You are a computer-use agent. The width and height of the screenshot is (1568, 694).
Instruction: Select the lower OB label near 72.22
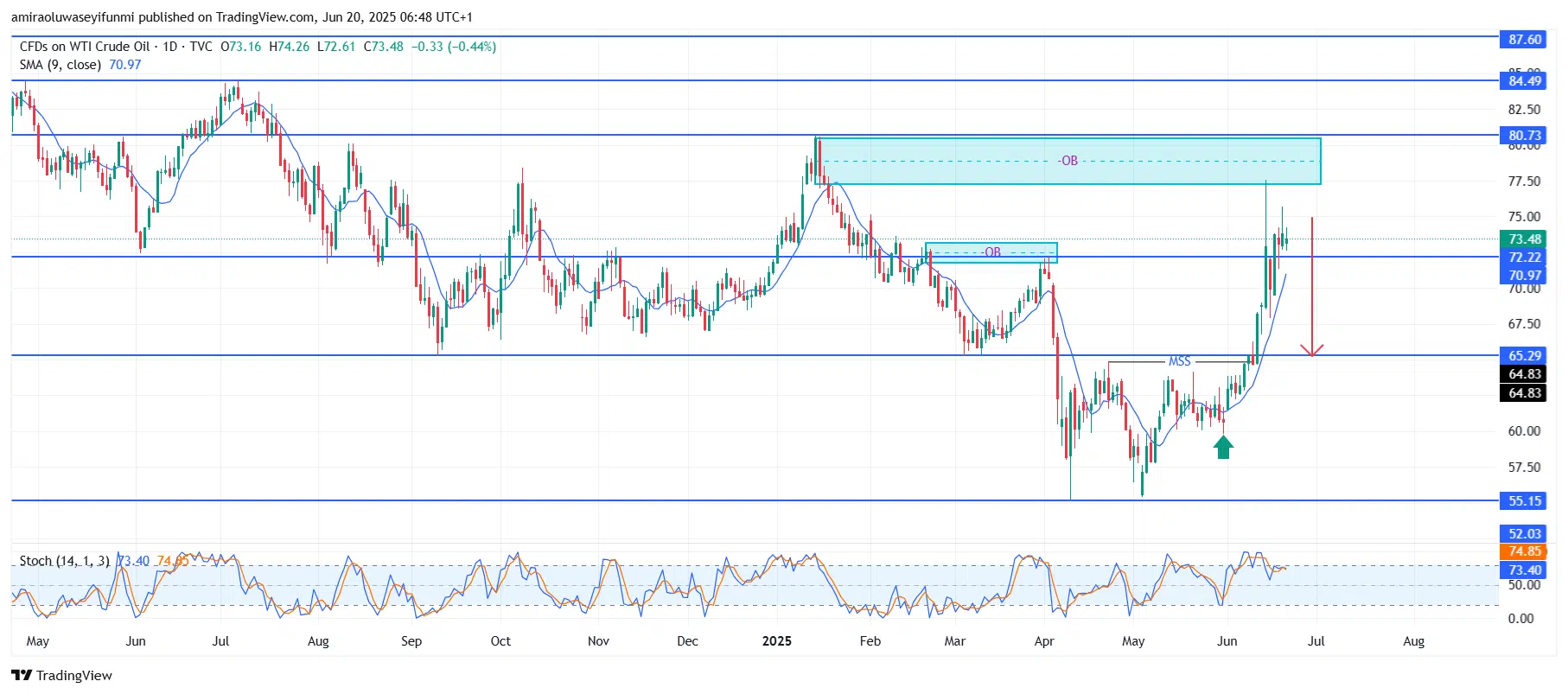pos(992,252)
